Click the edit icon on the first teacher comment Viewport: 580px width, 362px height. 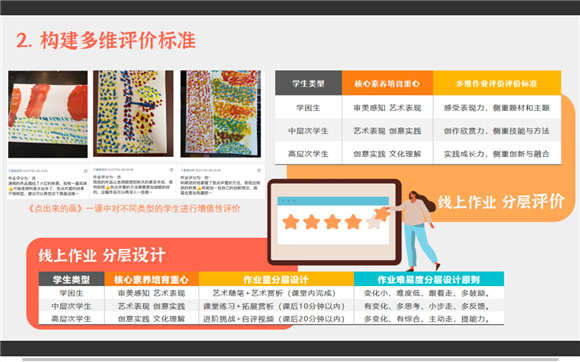click(x=85, y=171)
